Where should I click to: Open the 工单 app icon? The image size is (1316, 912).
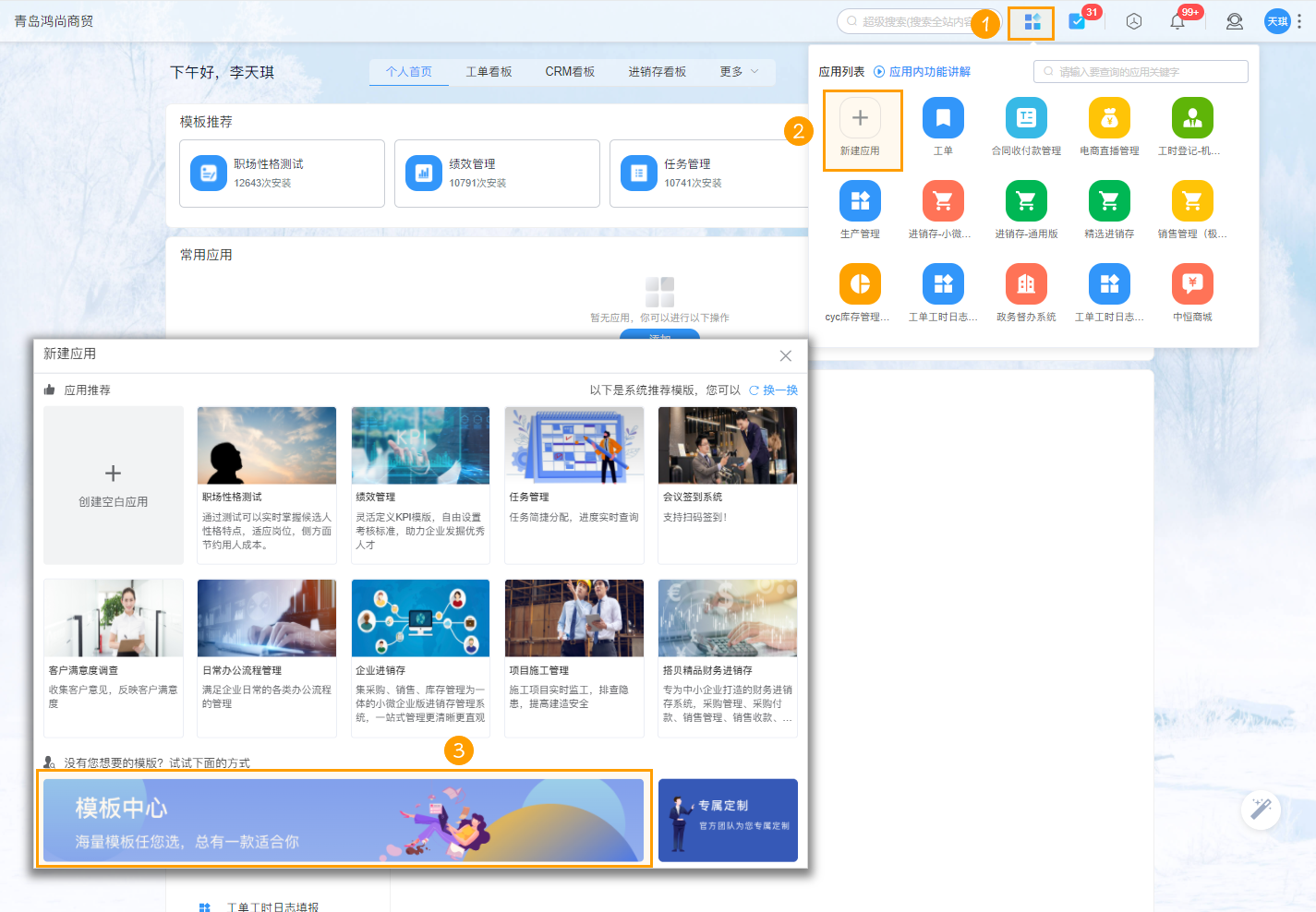coord(943,117)
